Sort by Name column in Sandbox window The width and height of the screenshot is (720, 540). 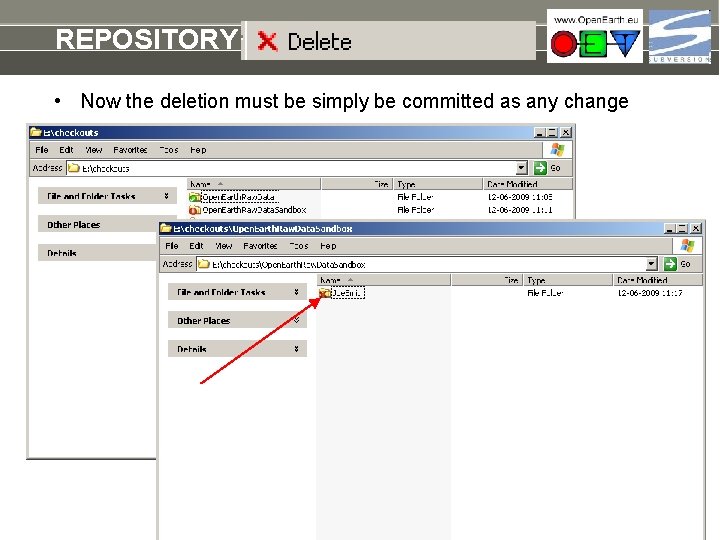tap(384, 280)
